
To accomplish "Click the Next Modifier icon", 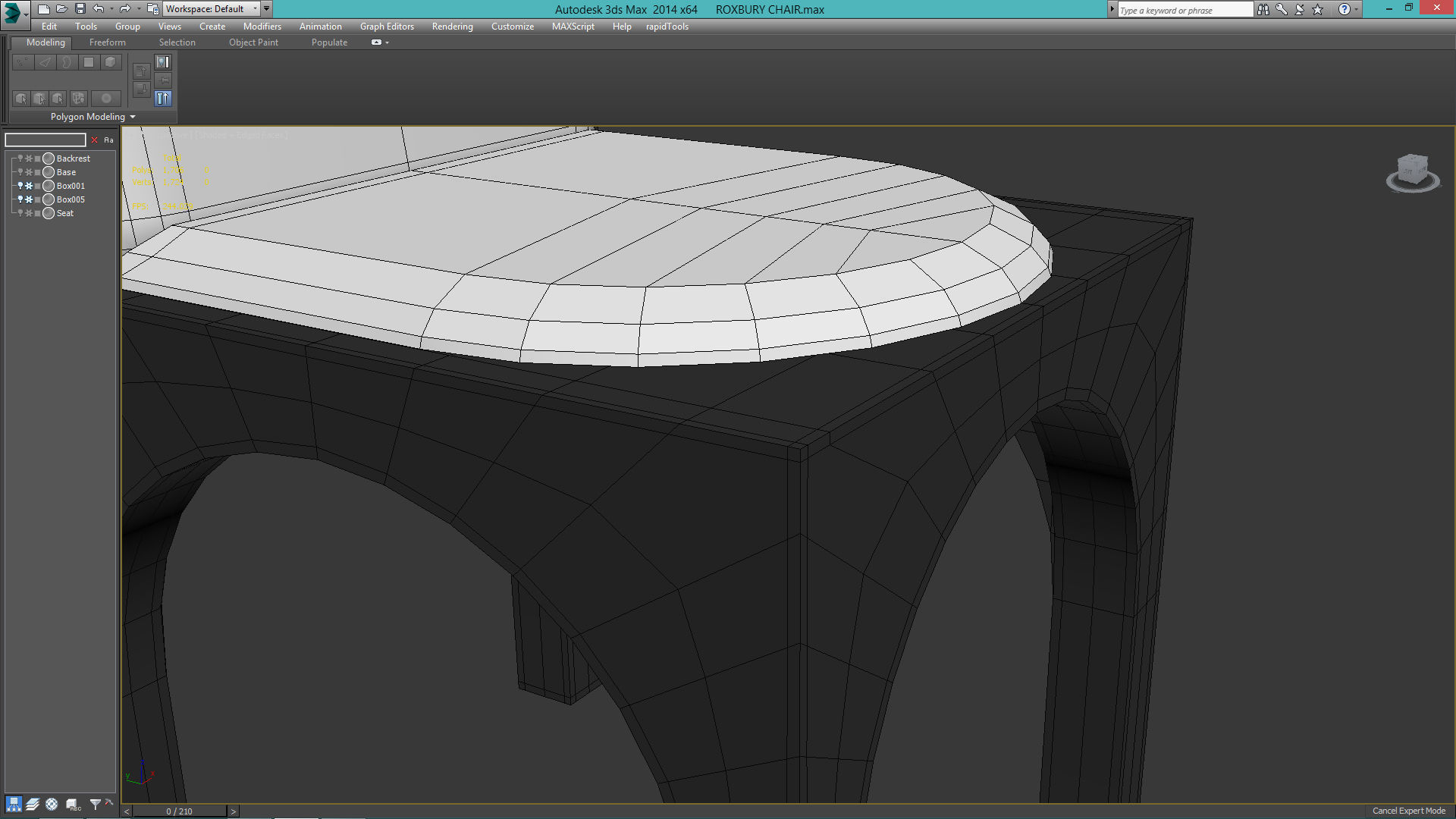I will click(x=141, y=89).
